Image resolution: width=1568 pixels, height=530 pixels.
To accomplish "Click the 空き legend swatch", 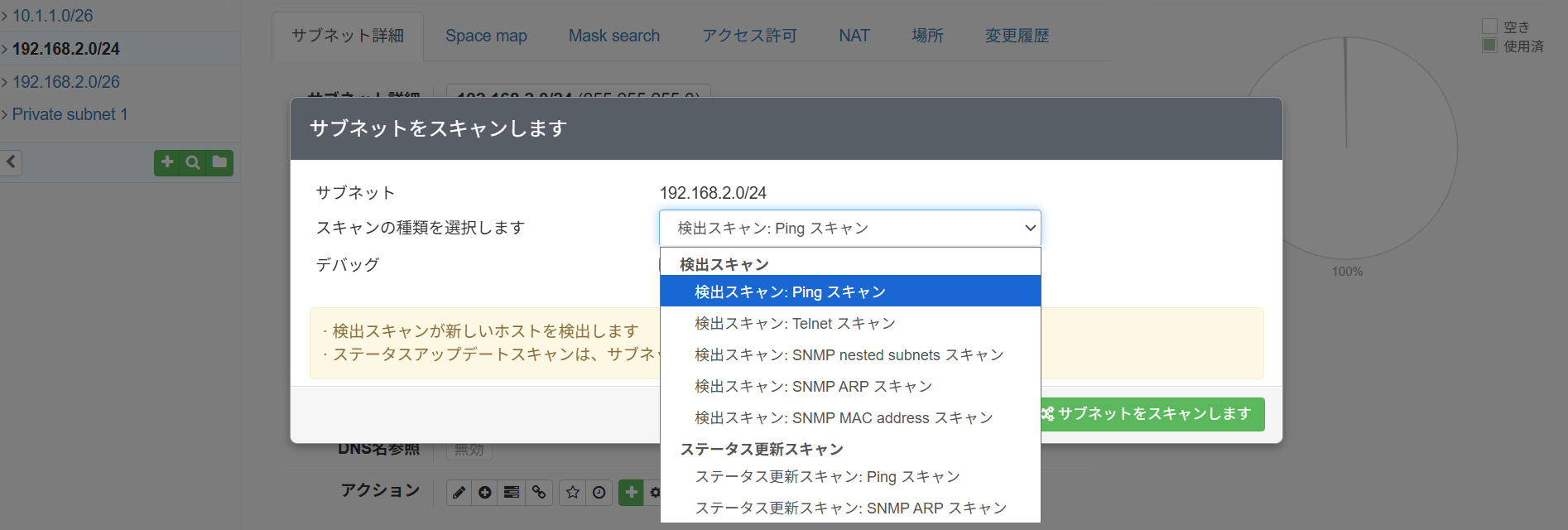I will 1489,26.
